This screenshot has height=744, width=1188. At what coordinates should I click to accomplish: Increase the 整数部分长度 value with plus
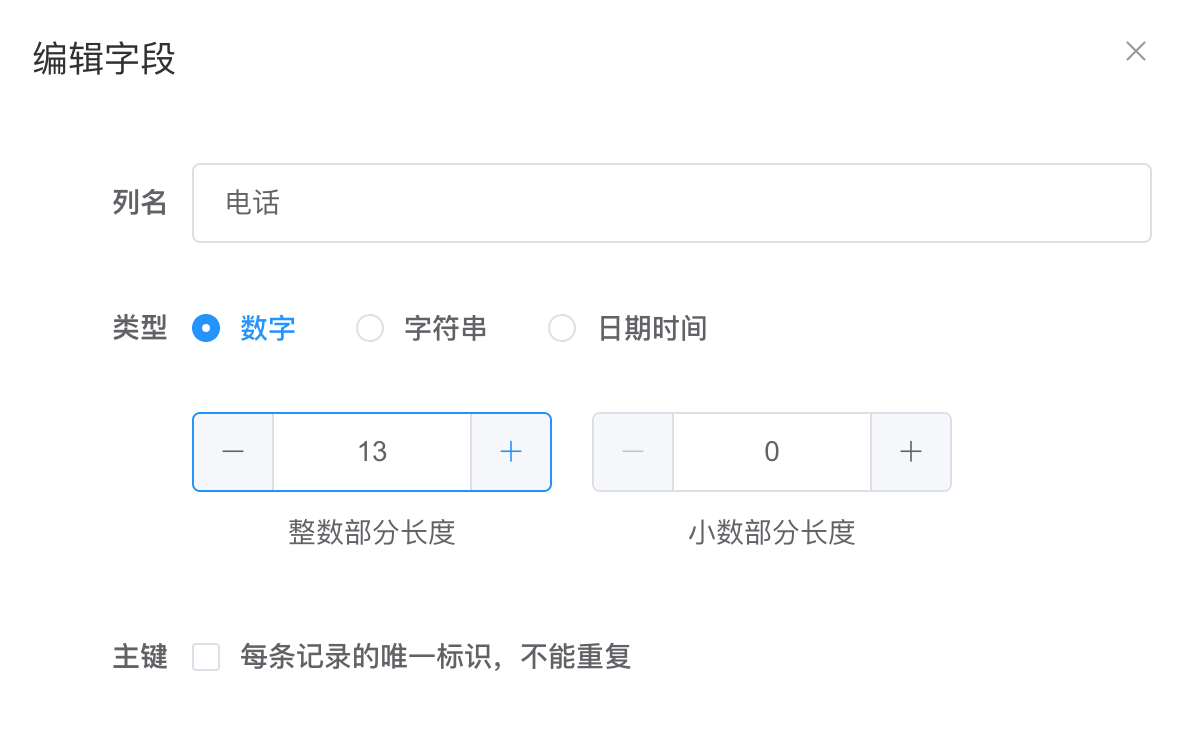point(511,452)
